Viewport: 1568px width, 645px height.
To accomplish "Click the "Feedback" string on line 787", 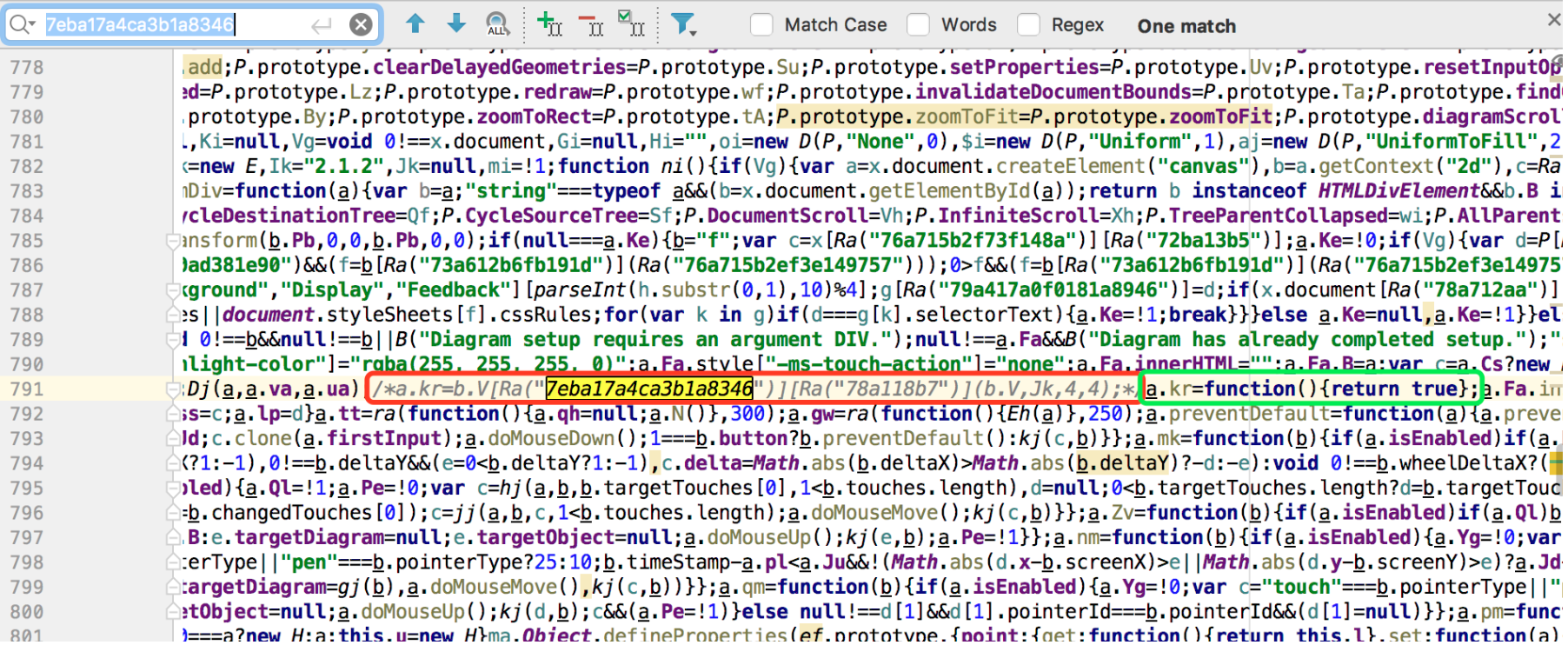I will click(454, 289).
